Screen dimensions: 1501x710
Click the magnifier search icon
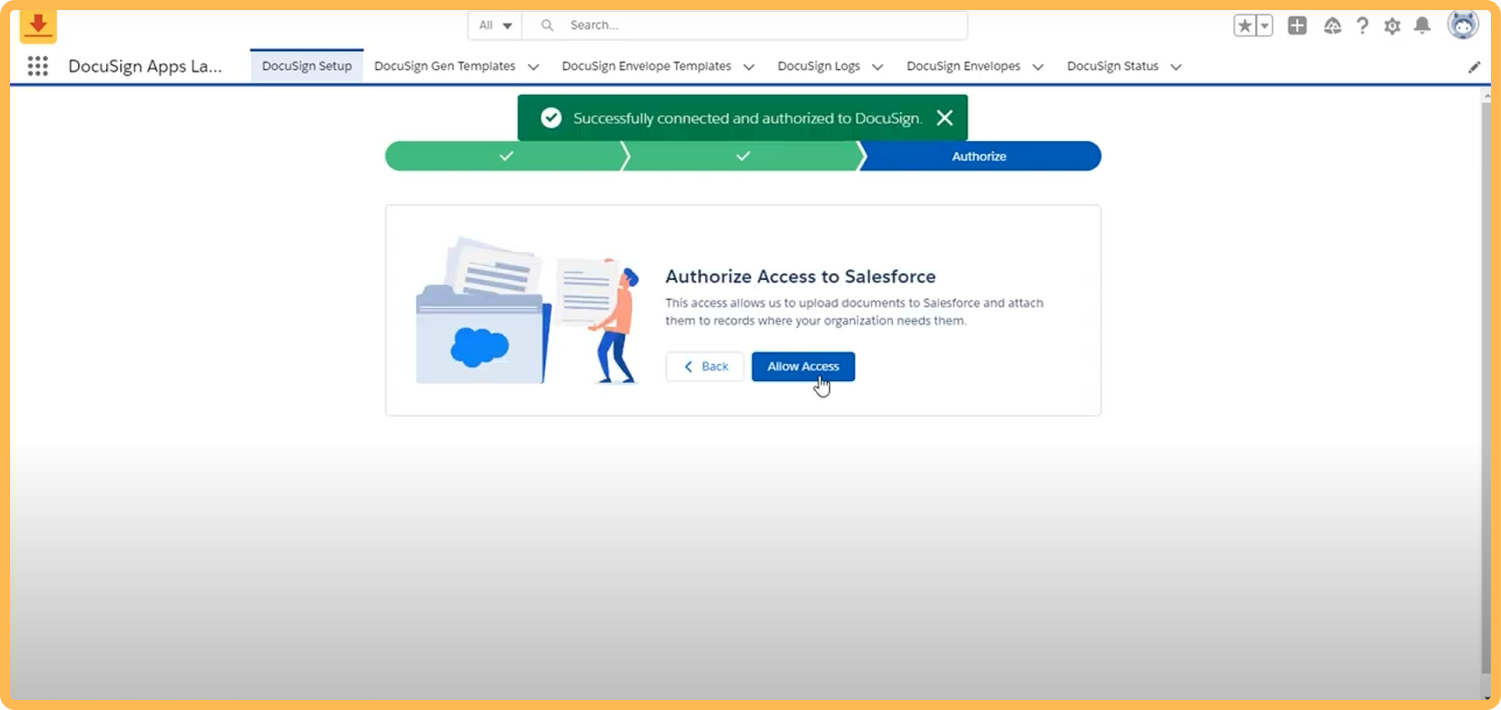point(547,25)
